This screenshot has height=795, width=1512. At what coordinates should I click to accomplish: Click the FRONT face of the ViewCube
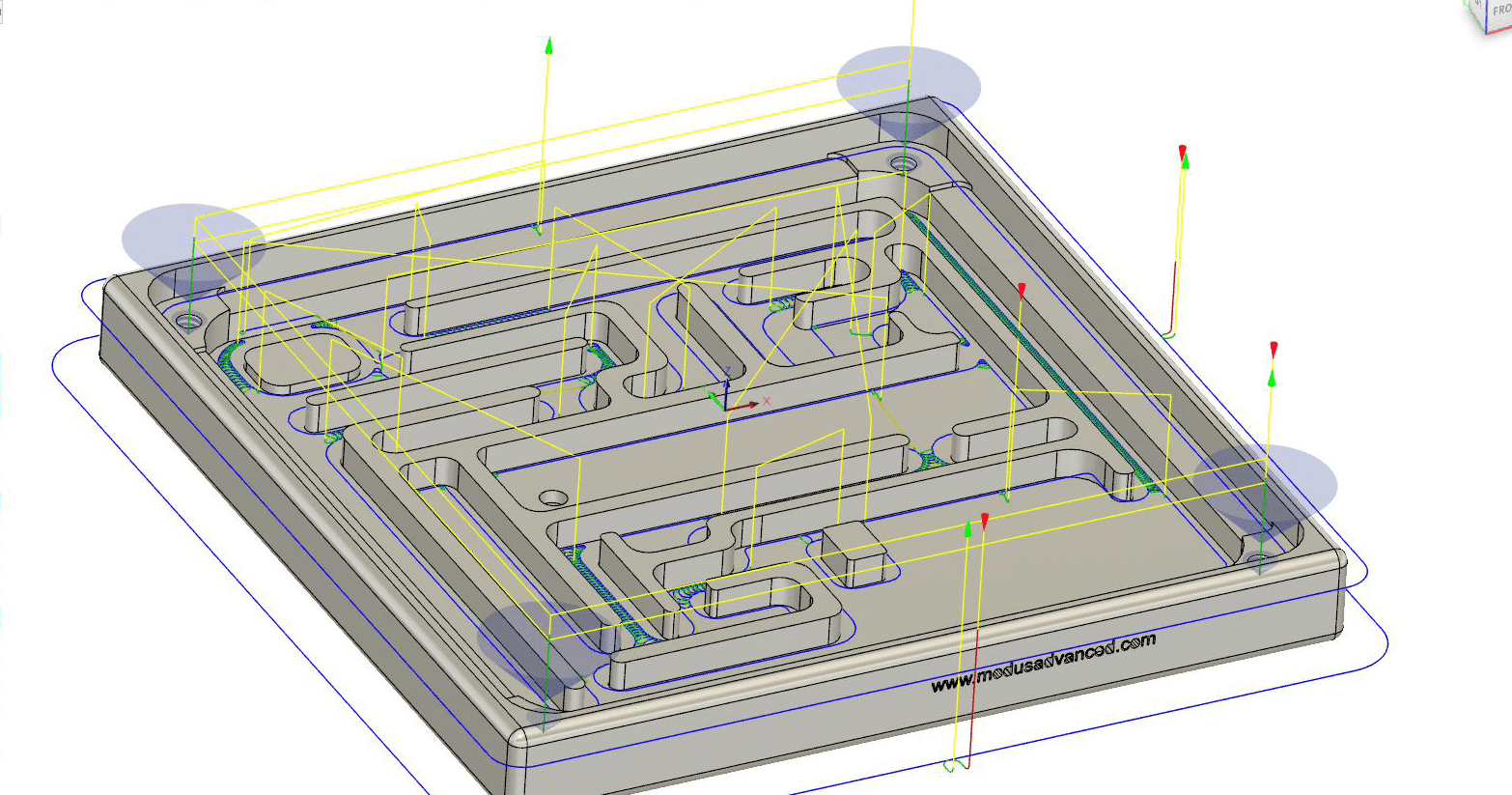(1501, 10)
